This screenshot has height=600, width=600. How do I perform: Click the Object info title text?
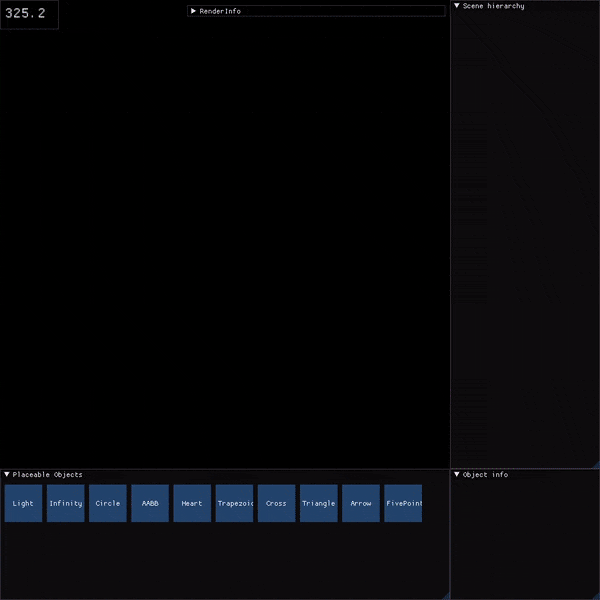pos(485,475)
